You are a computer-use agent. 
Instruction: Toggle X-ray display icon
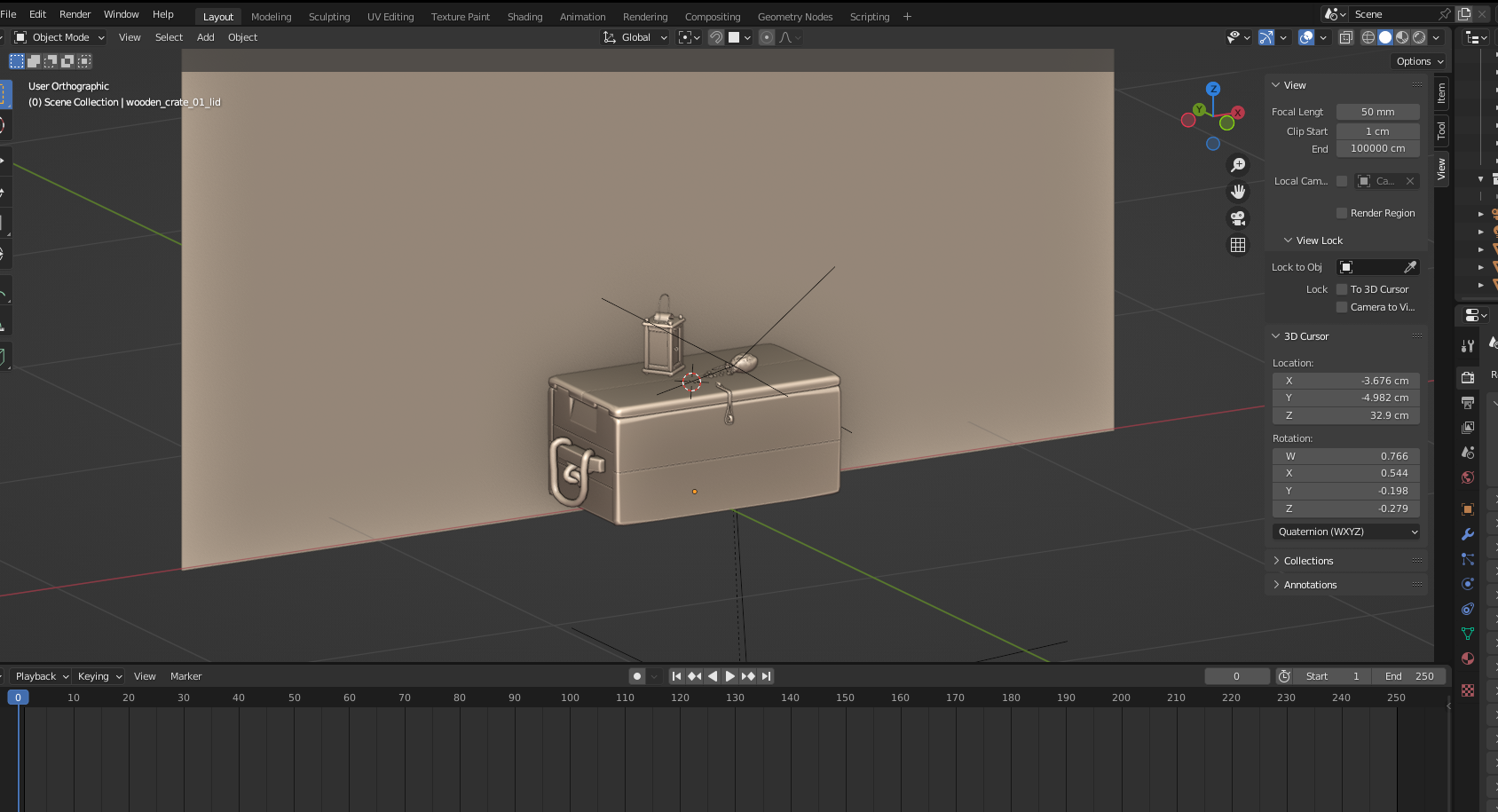pyautogui.click(x=1346, y=37)
